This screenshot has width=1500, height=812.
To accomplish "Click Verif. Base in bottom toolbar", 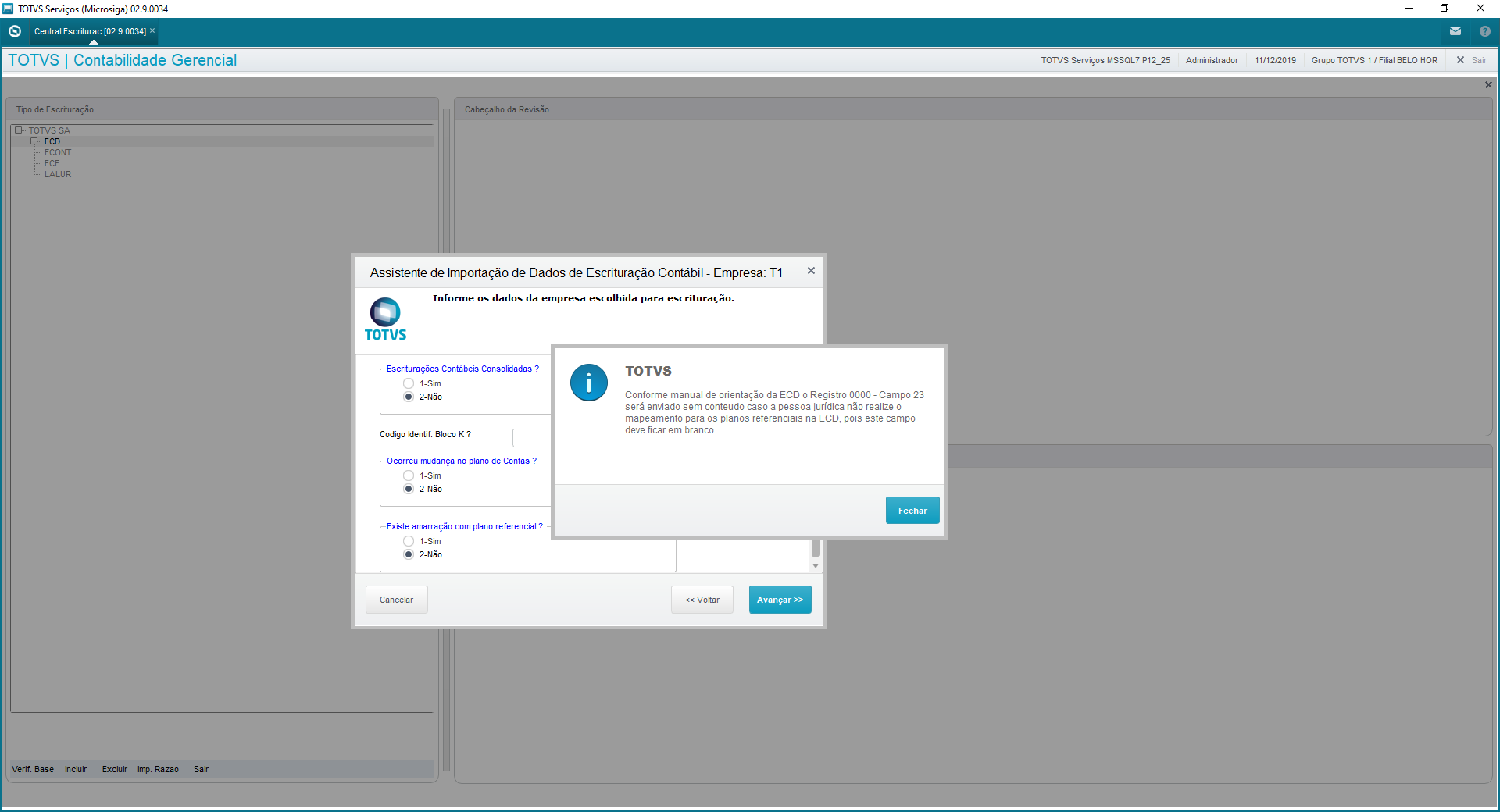I will coord(33,769).
